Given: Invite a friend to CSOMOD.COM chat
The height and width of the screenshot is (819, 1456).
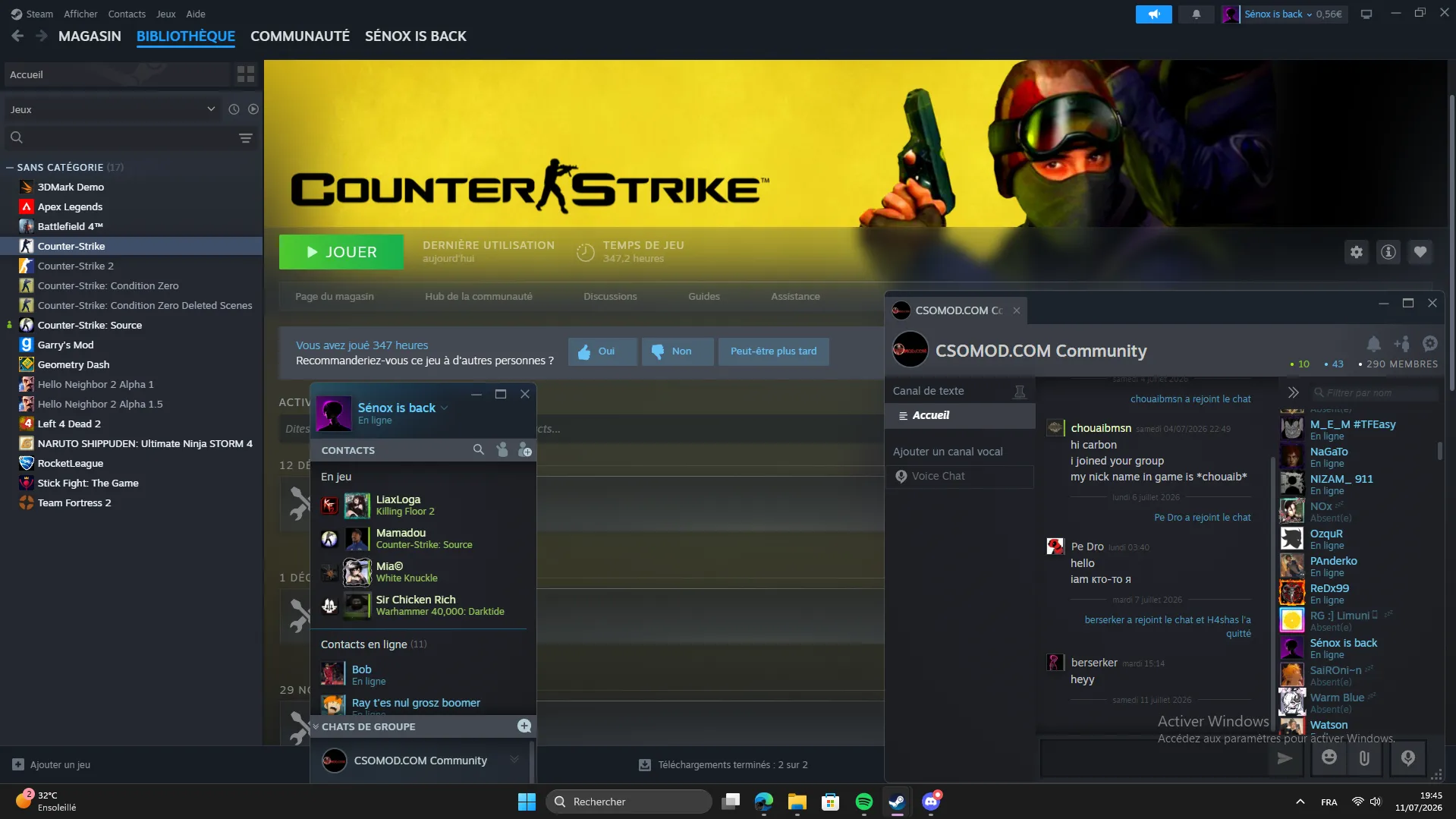Looking at the screenshot, I should [x=1401, y=343].
